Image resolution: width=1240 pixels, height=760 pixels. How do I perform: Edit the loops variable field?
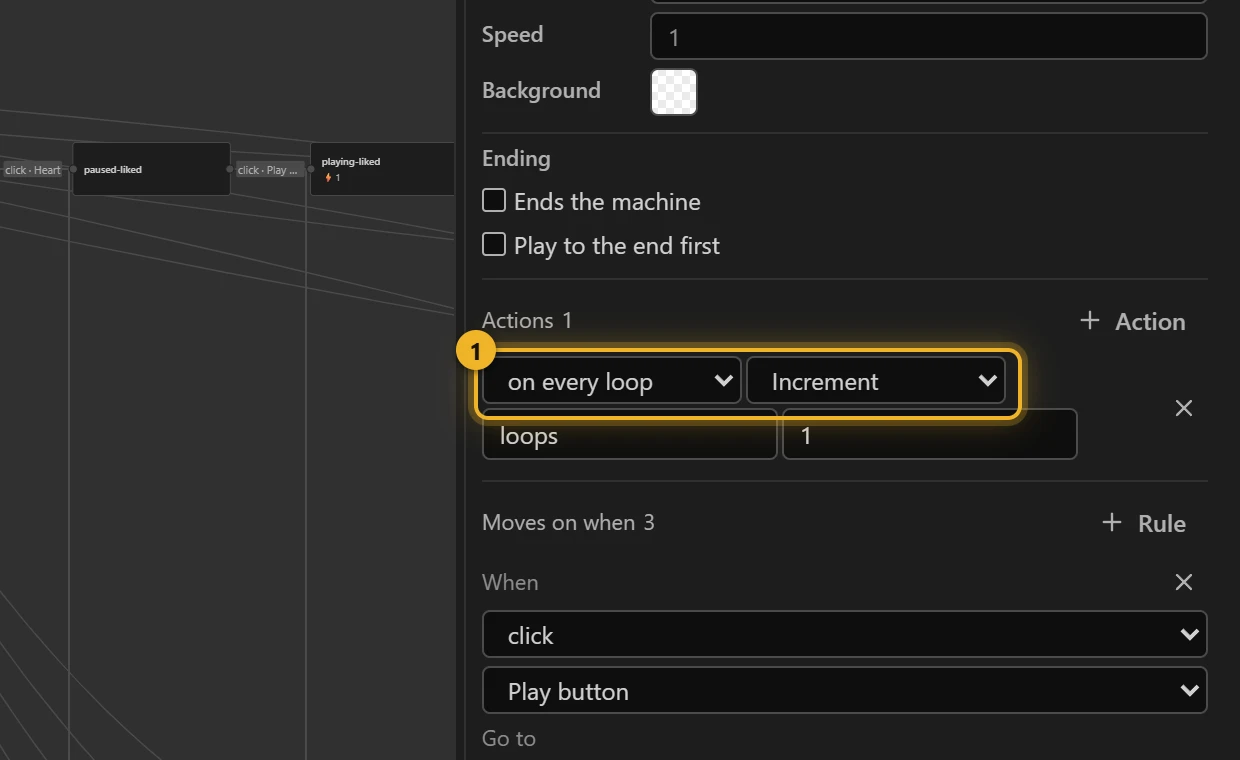[x=630, y=435]
